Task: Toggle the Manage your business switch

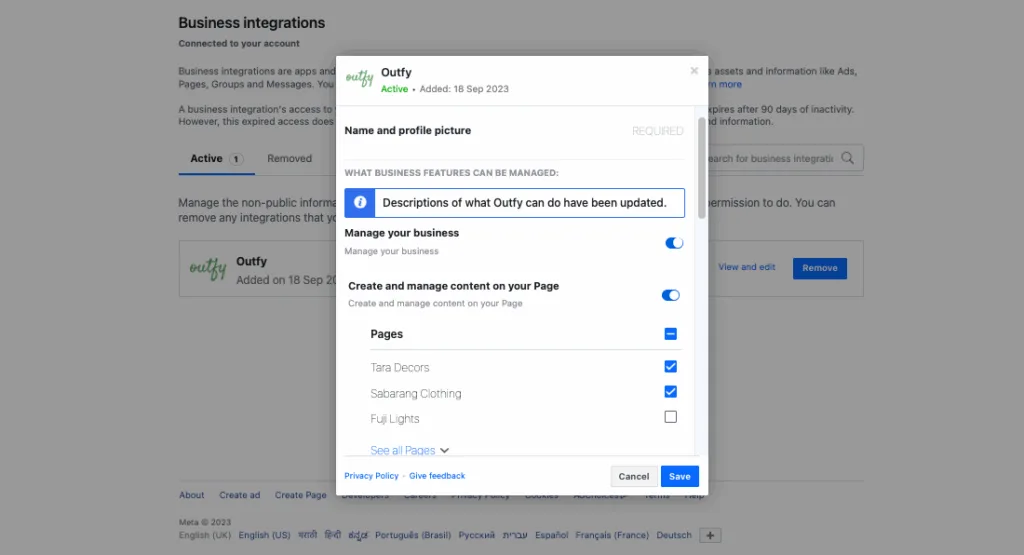Action: (674, 242)
